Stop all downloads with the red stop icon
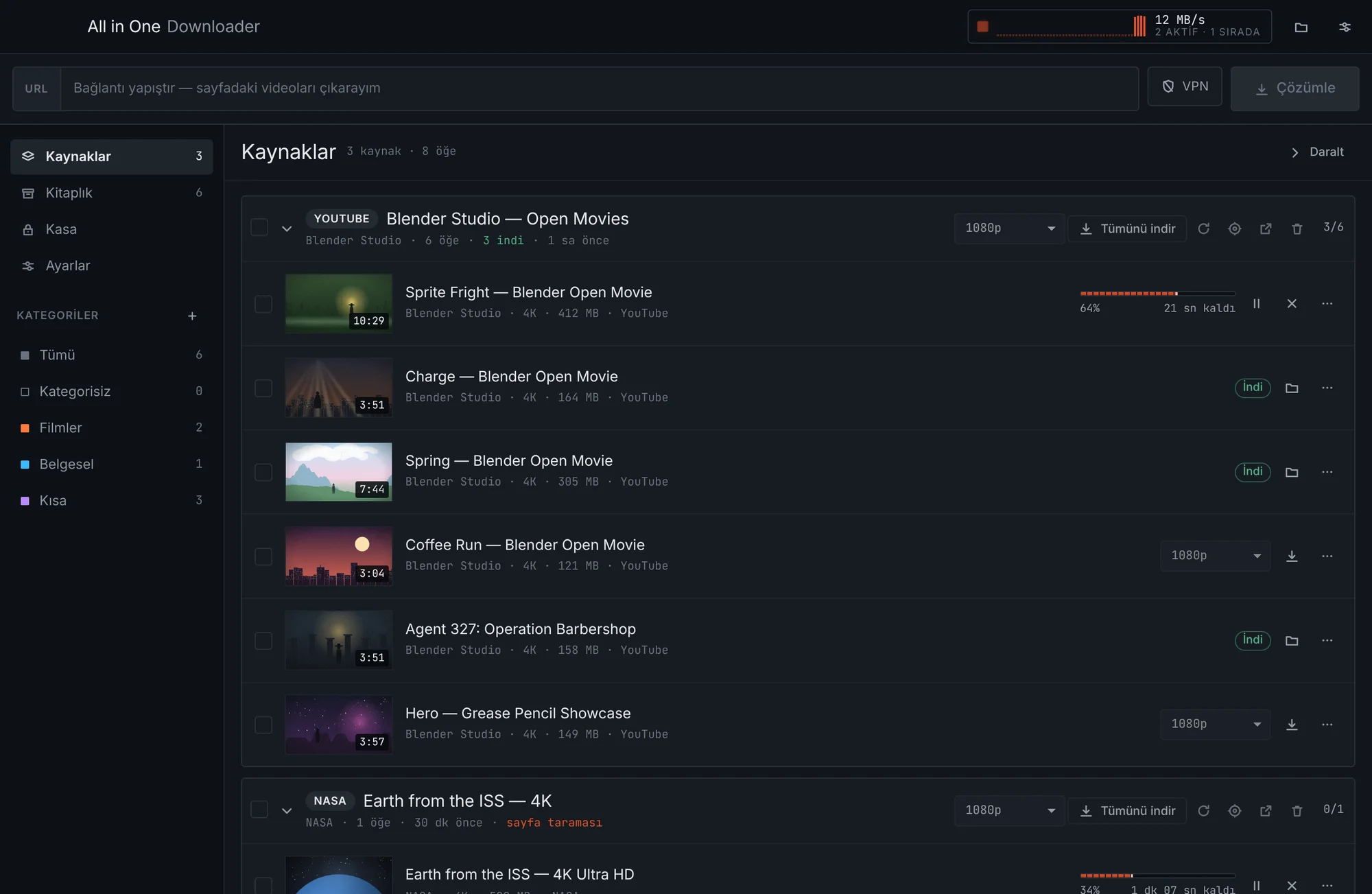The width and height of the screenshot is (1372, 894). 982,27
